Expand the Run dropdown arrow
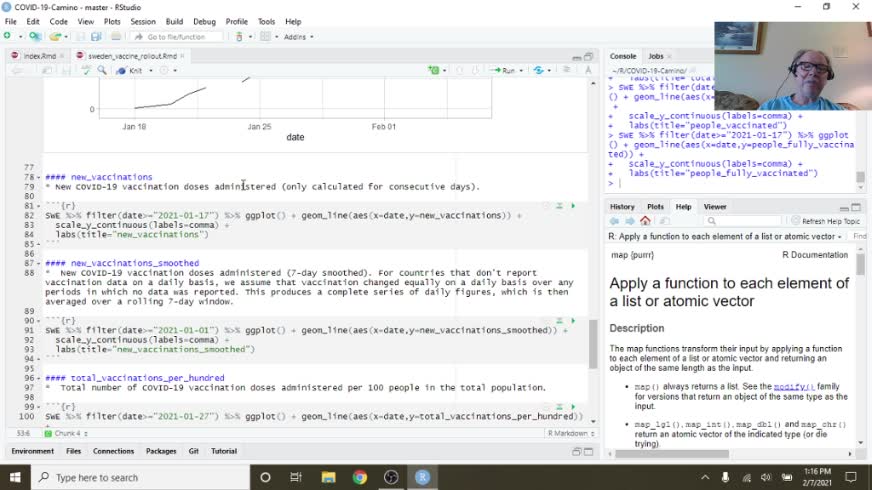872x490 pixels. [522, 70]
